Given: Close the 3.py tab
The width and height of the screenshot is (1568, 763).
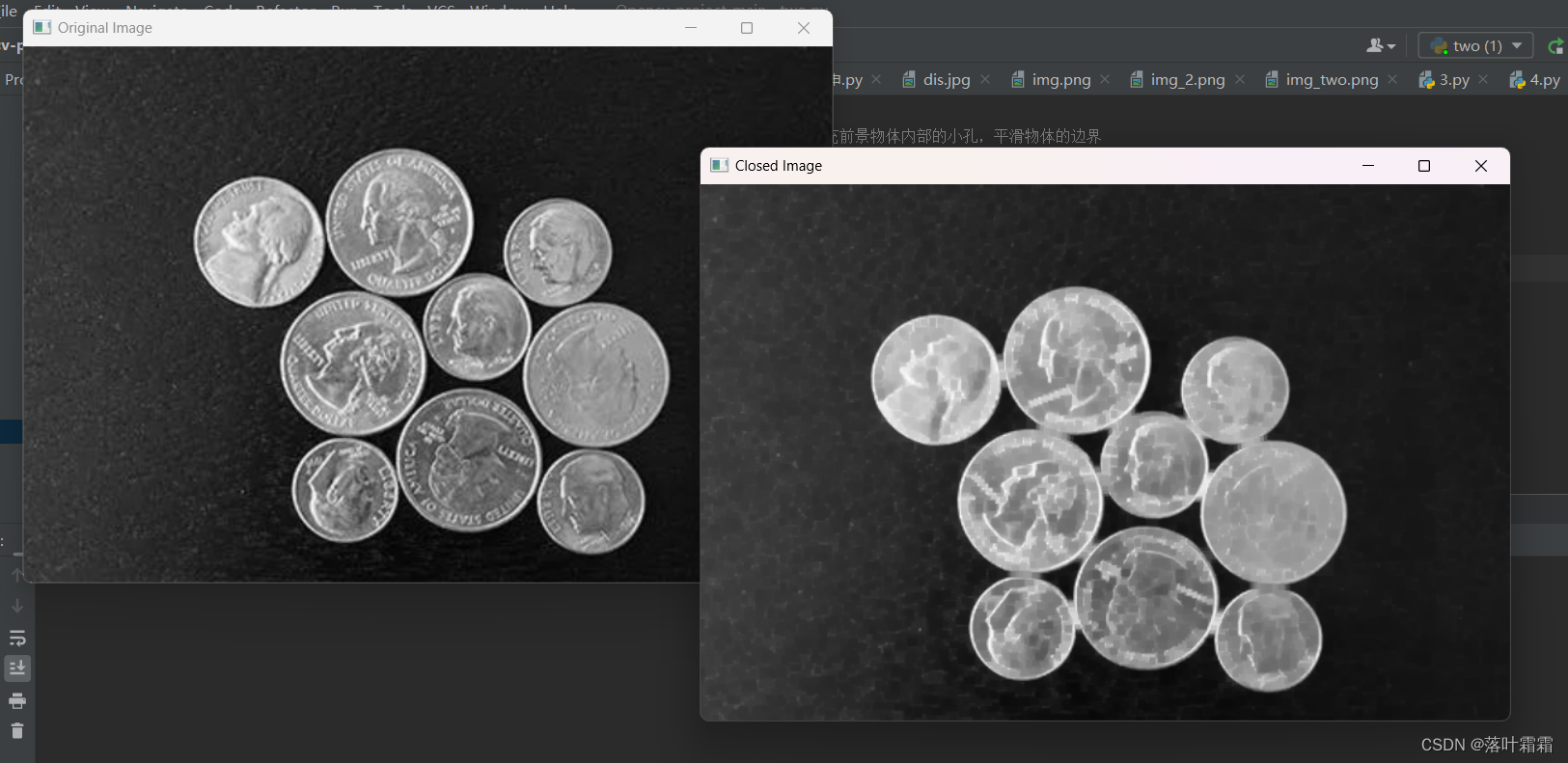Looking at the screenshot, I should [1483, 79].
